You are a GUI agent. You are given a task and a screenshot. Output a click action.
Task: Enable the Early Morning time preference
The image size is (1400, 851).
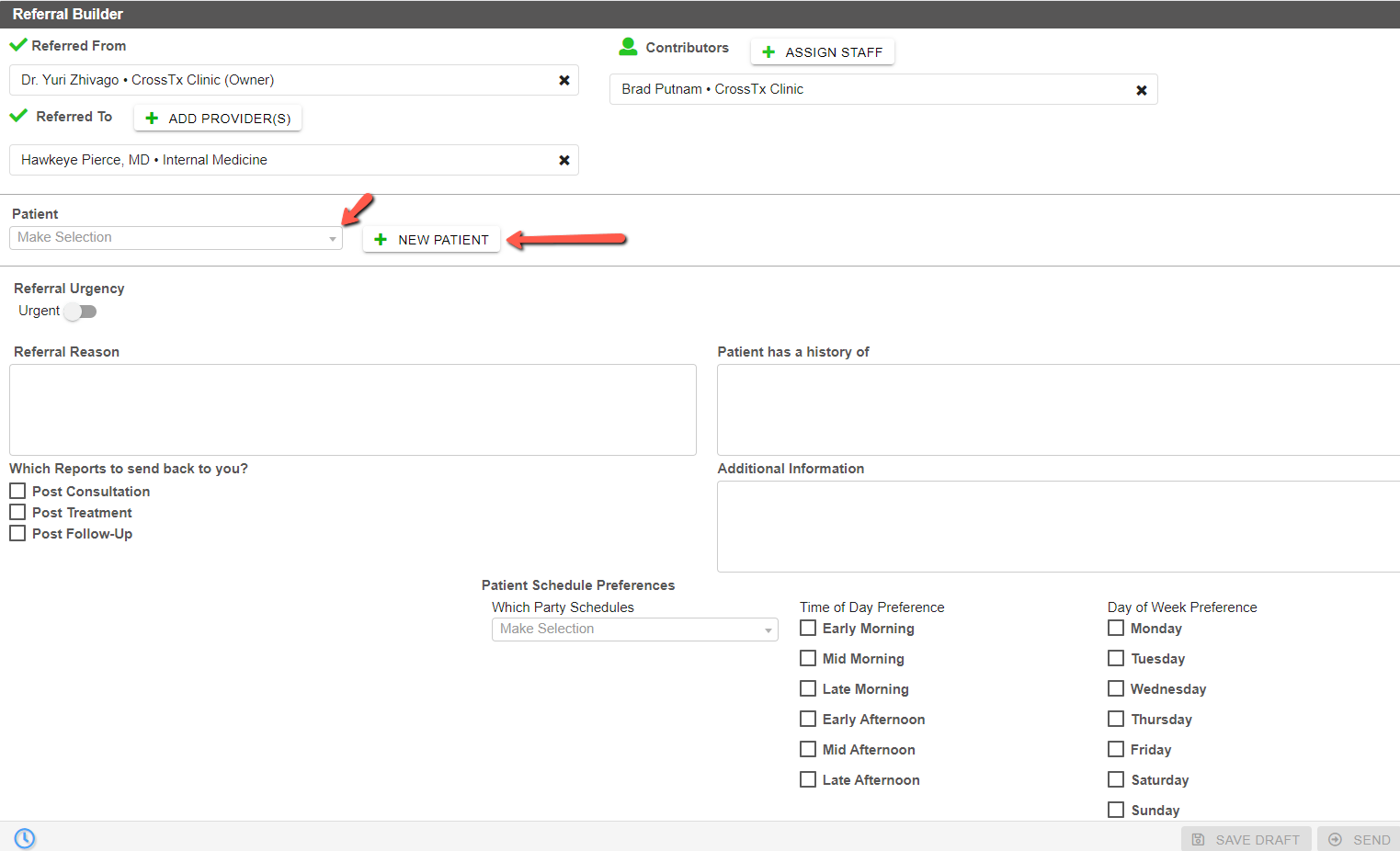pyautogui.click(x=808, y=628)
